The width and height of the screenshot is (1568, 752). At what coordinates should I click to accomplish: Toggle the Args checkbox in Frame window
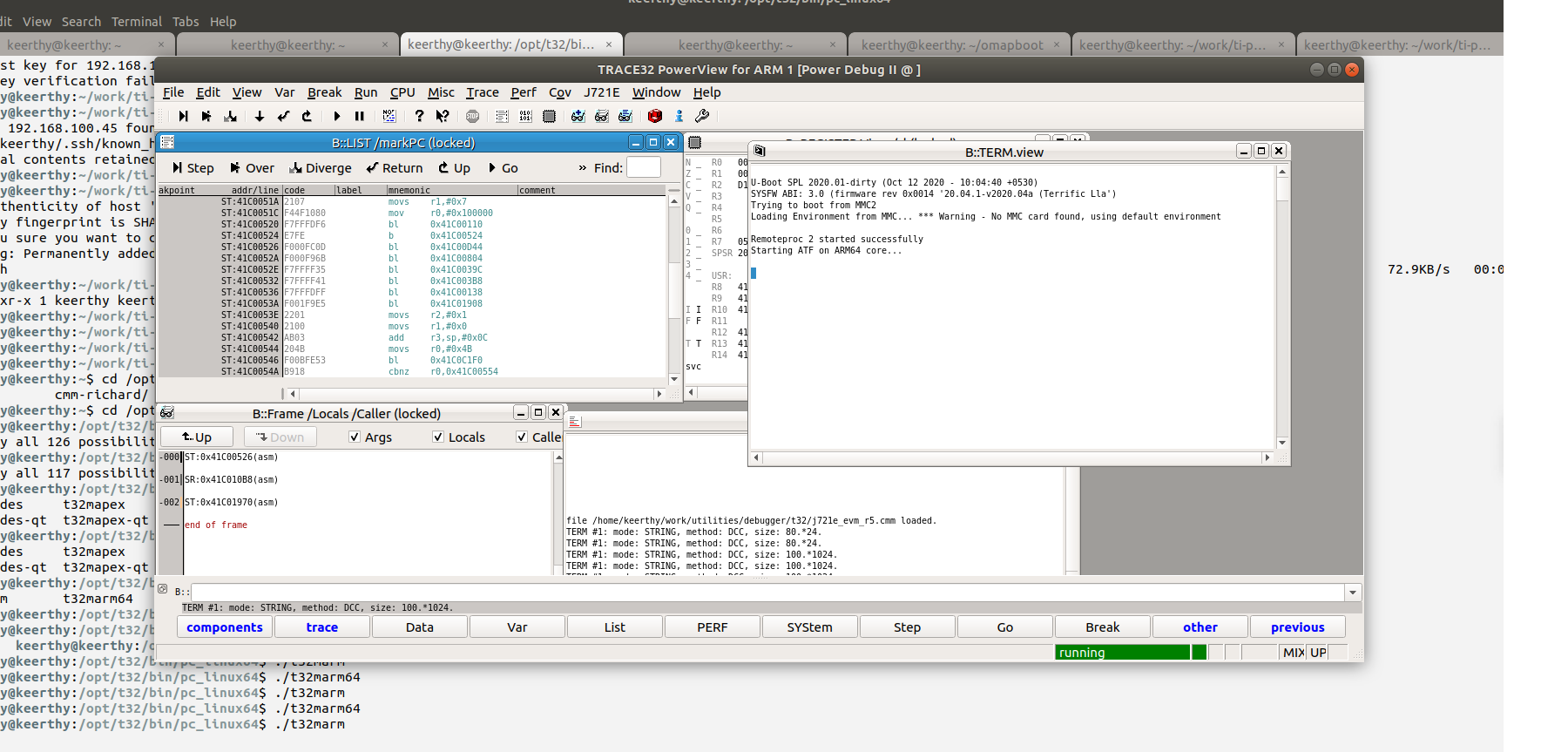click(x=355, y=437)
